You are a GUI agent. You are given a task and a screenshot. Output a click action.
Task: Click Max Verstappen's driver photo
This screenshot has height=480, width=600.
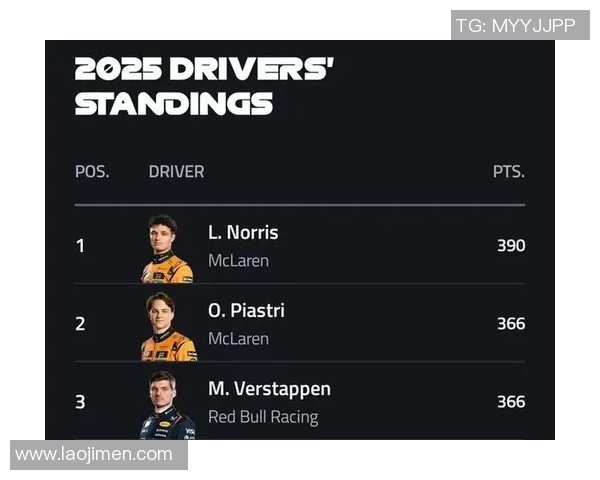click(167, 403)
